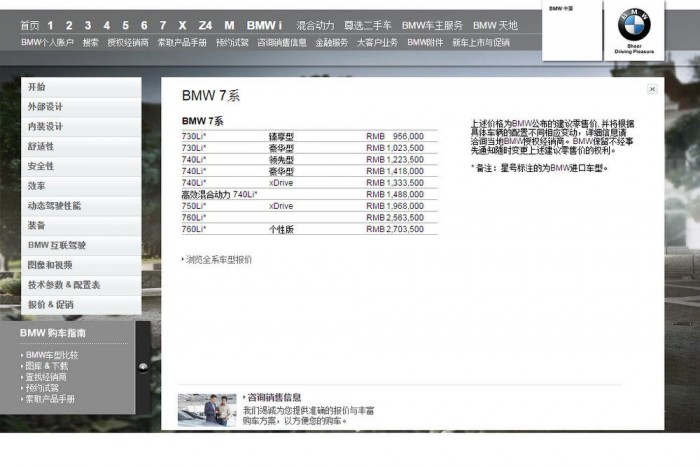The height and width of the screenshot is (467, 700).
Task: Select 外部设计 in the left sidebar
Action: (45, 107)
